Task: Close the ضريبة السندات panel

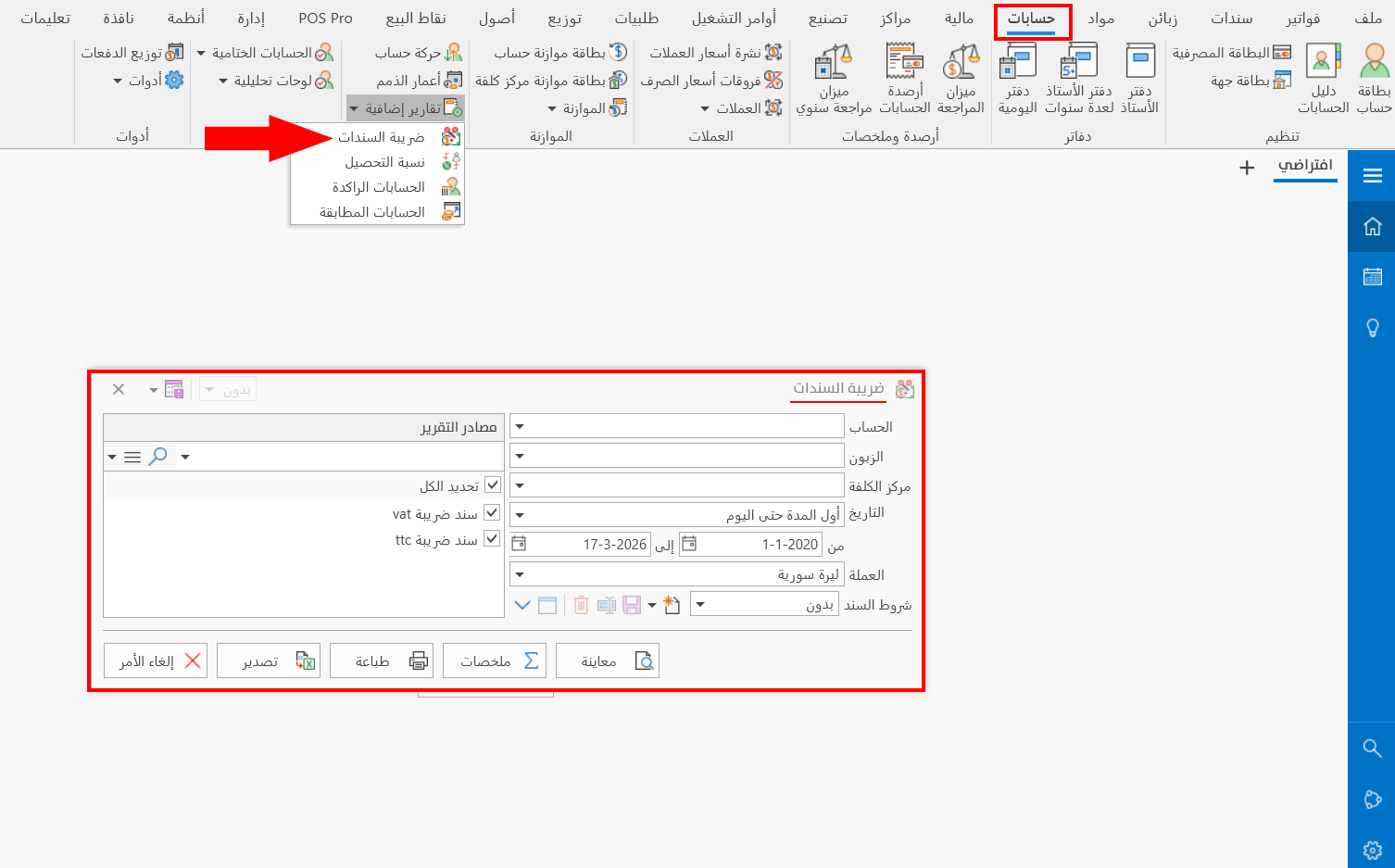Action: click(x=119, y=389)
